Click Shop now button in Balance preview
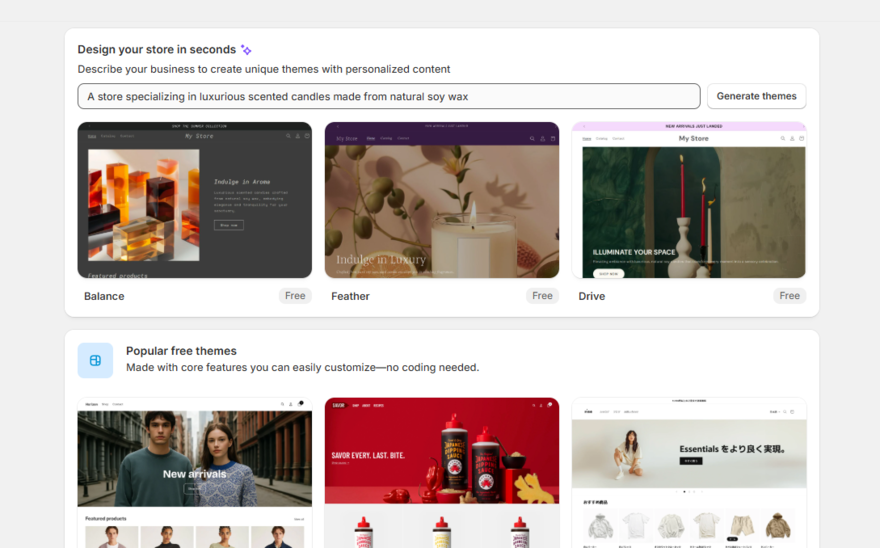 228,225
